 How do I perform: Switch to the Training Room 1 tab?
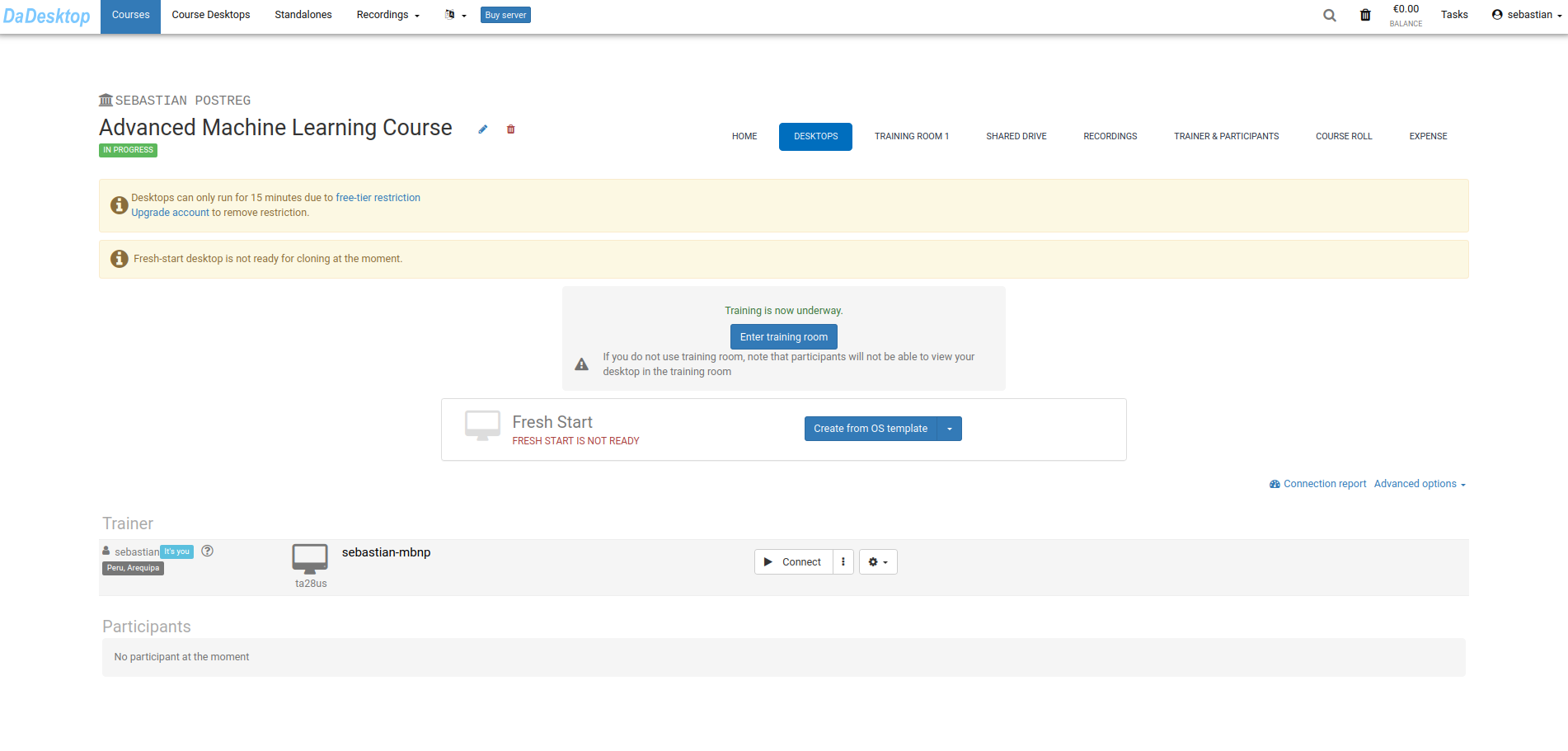(911, 137)
